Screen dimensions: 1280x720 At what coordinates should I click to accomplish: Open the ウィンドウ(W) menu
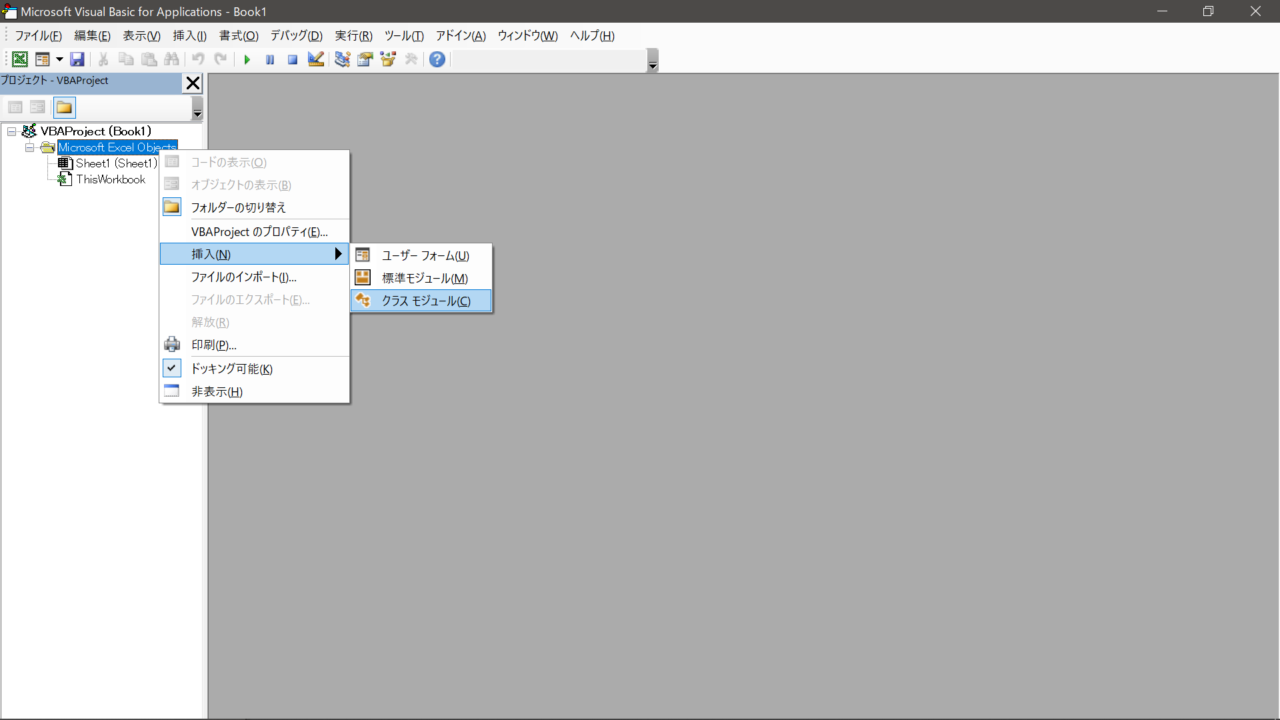[x=528, y=36]
